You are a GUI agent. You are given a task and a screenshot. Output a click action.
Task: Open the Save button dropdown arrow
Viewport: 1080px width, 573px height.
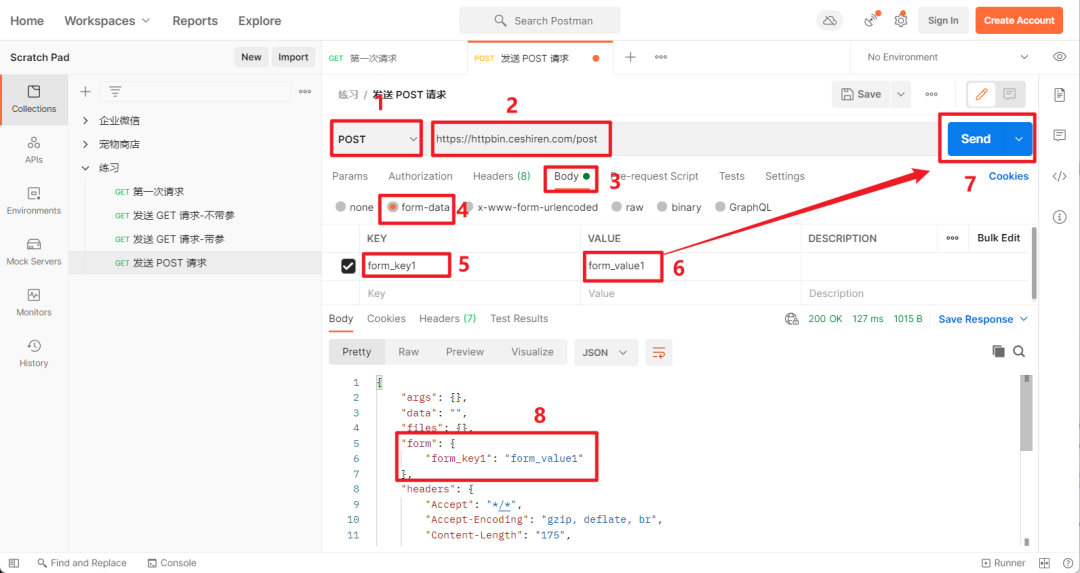click(901, 94)
